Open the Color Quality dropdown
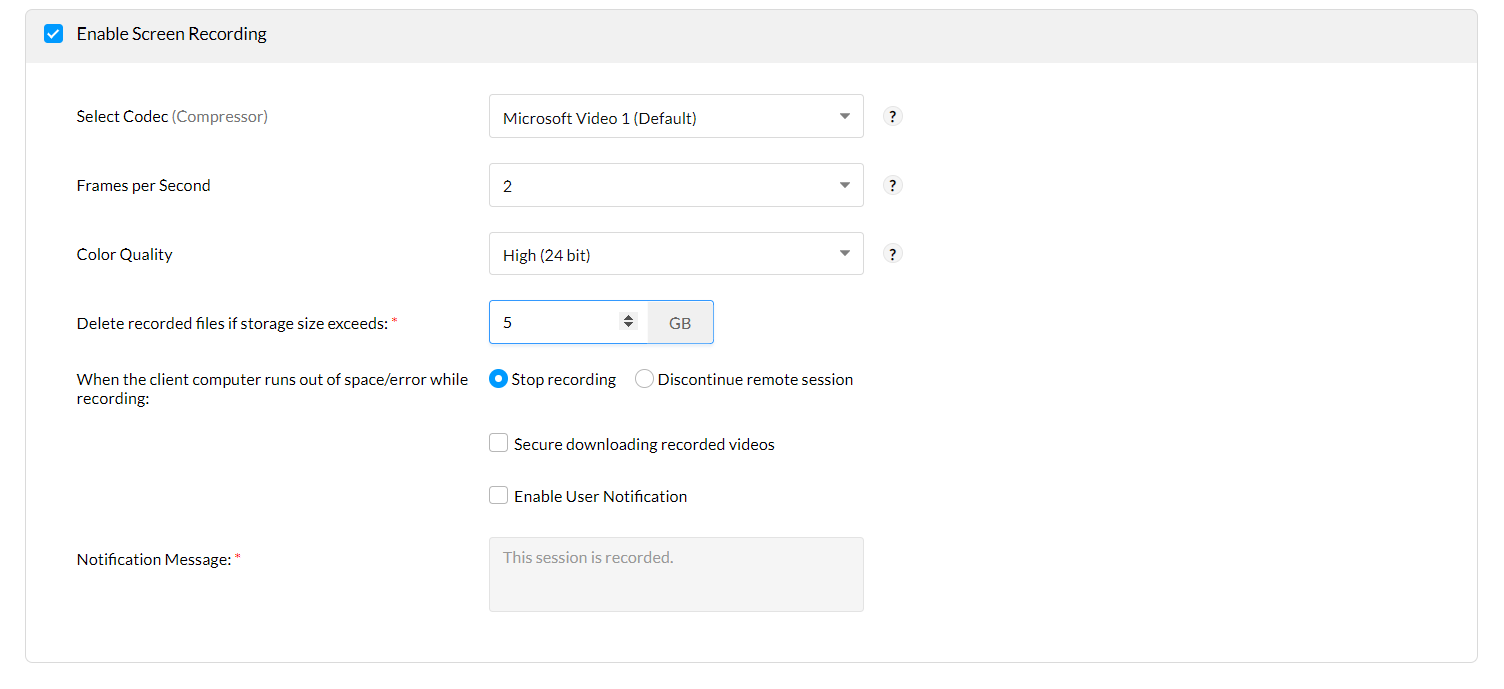The width and height of the screenshot is (1504, 689). coord(676,255)
